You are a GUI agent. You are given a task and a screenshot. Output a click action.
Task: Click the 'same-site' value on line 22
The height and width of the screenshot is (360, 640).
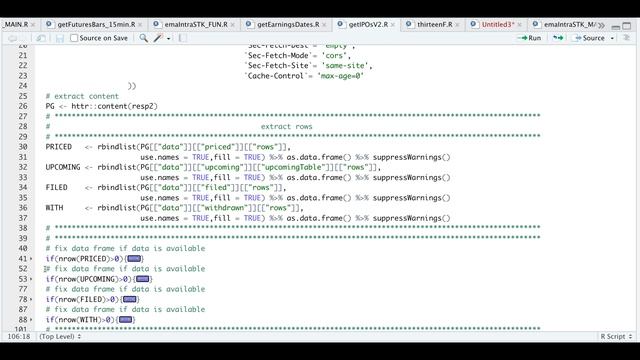(345, 66)
